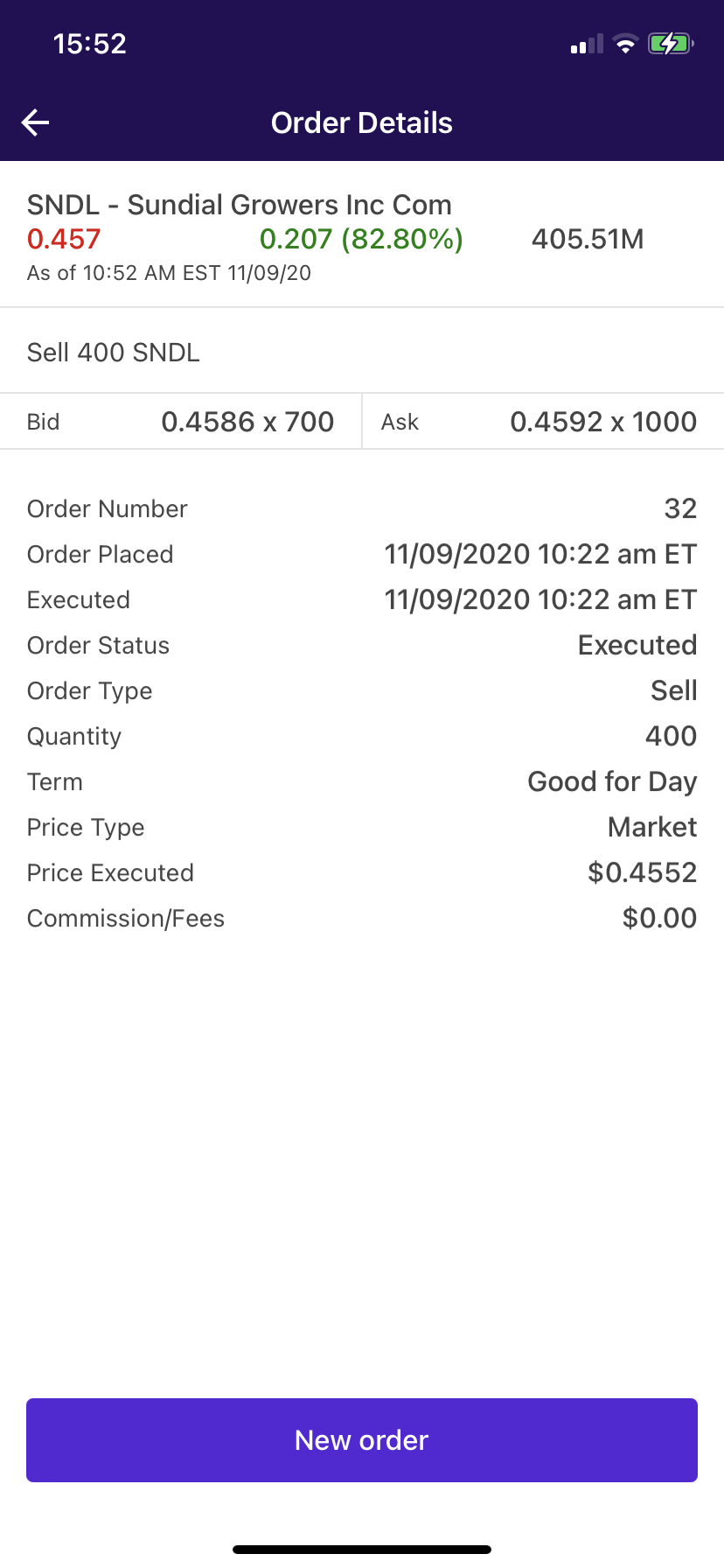Tap the Wi-Fi status icon
This screenshot has height=1568, width=724.
tap(625, 45)
